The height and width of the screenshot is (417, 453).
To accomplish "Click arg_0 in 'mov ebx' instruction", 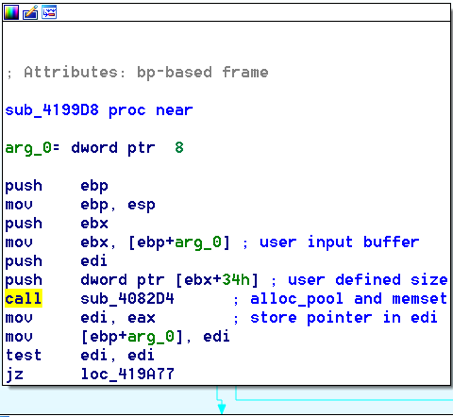I will pos(198,242).
